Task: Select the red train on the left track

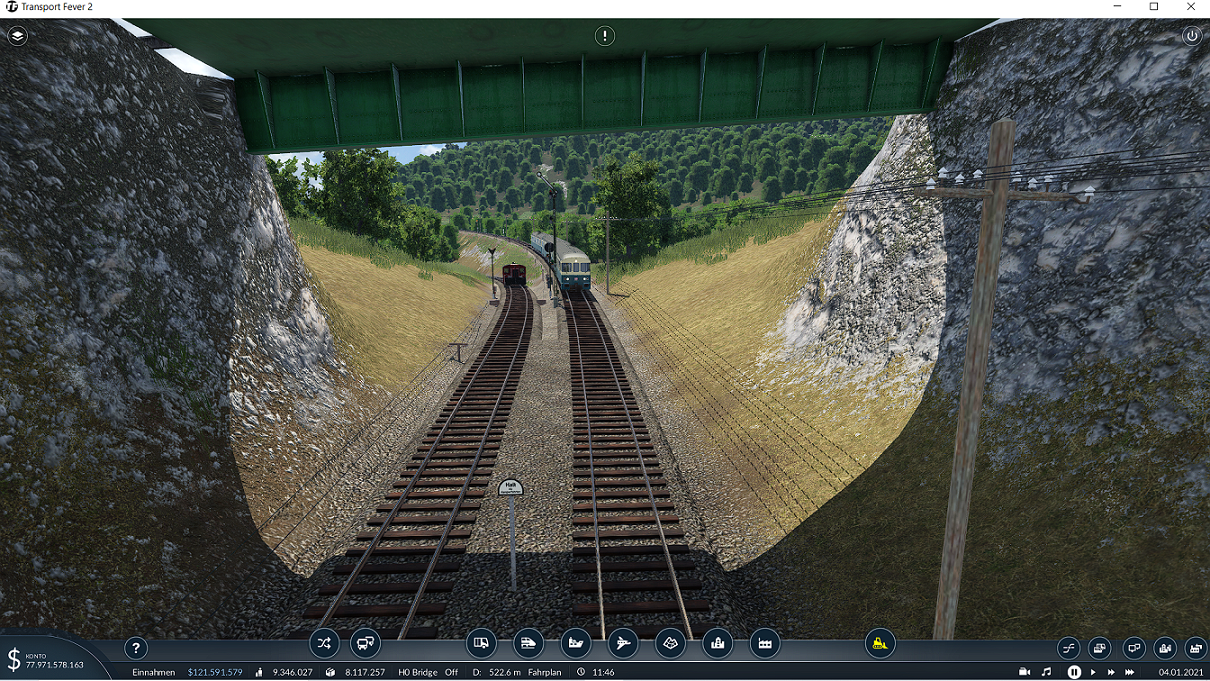Action: [514, 273]
